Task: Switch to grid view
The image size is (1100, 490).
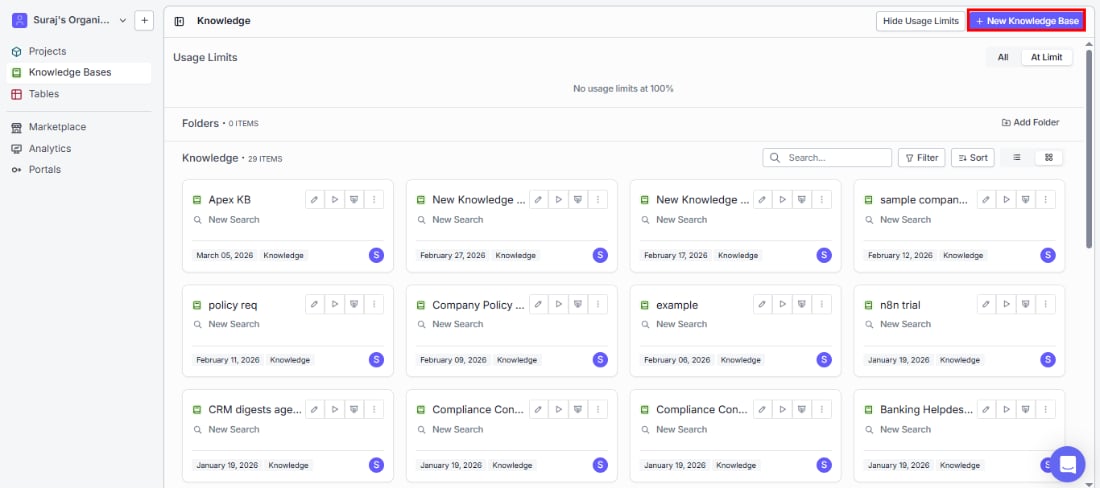Action: point(1049,158)
